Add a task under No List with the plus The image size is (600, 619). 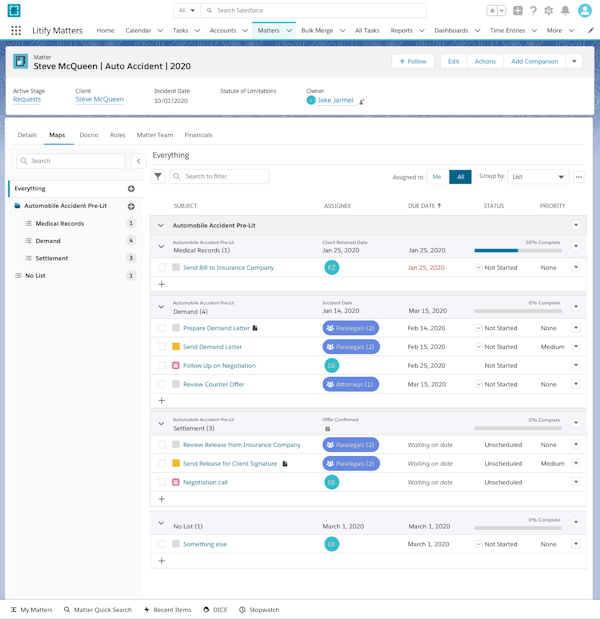click(161, 561)
